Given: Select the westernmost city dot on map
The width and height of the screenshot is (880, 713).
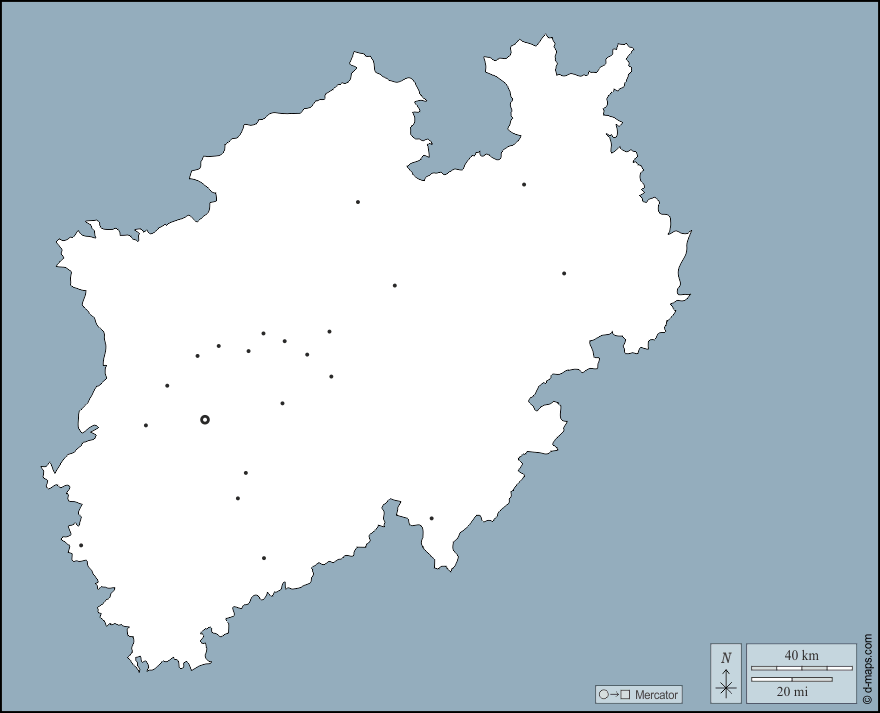Looking at the screenshot, I should pos(81,545).
